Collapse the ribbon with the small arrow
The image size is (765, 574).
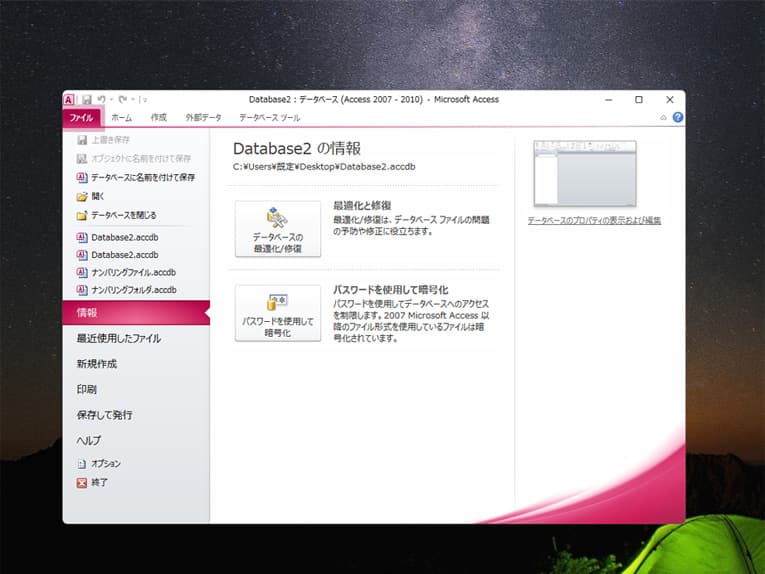[663, 118]
